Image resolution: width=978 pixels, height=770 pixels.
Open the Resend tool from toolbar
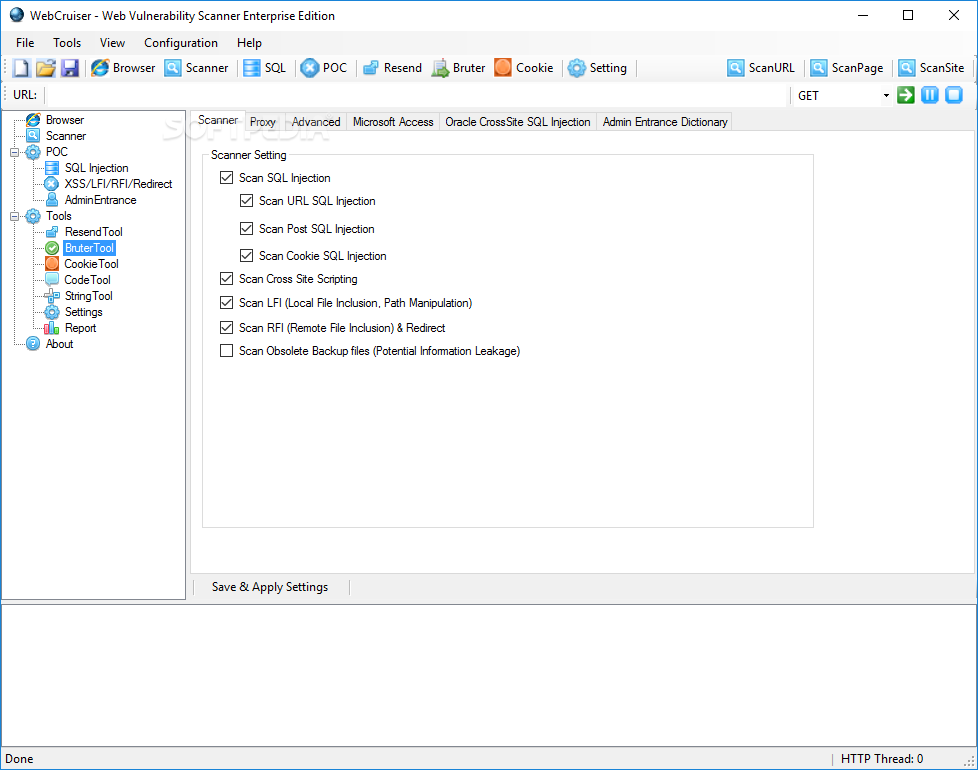pos(392,68)
